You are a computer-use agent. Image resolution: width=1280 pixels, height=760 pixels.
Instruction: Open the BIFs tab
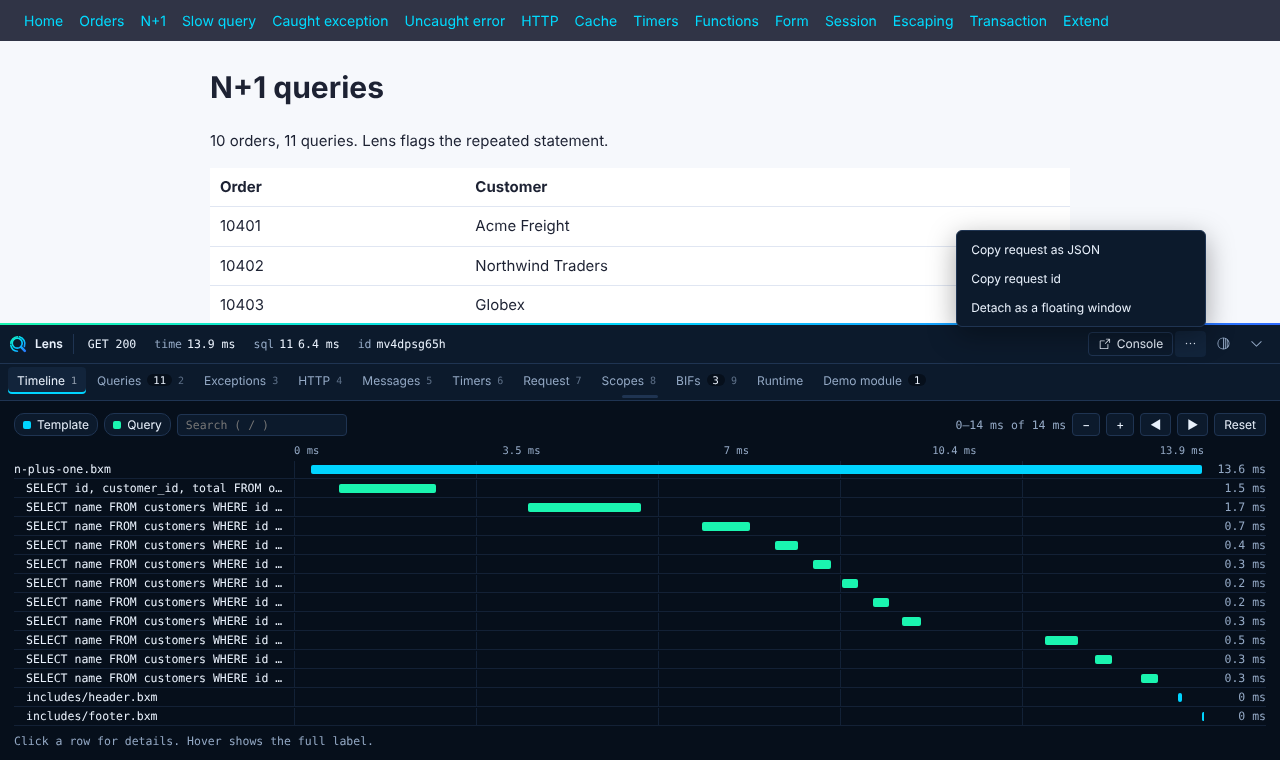point(706,381)
